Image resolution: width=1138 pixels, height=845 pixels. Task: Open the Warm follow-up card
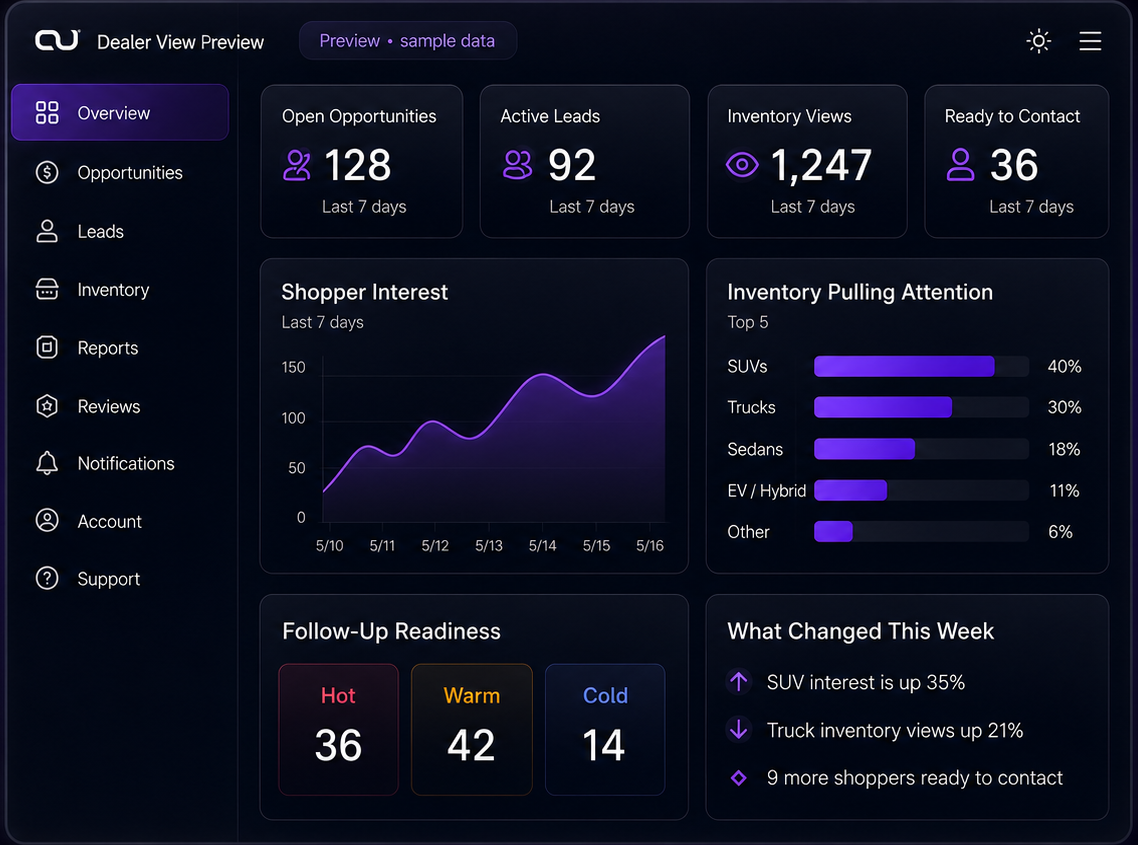[472, 729]
